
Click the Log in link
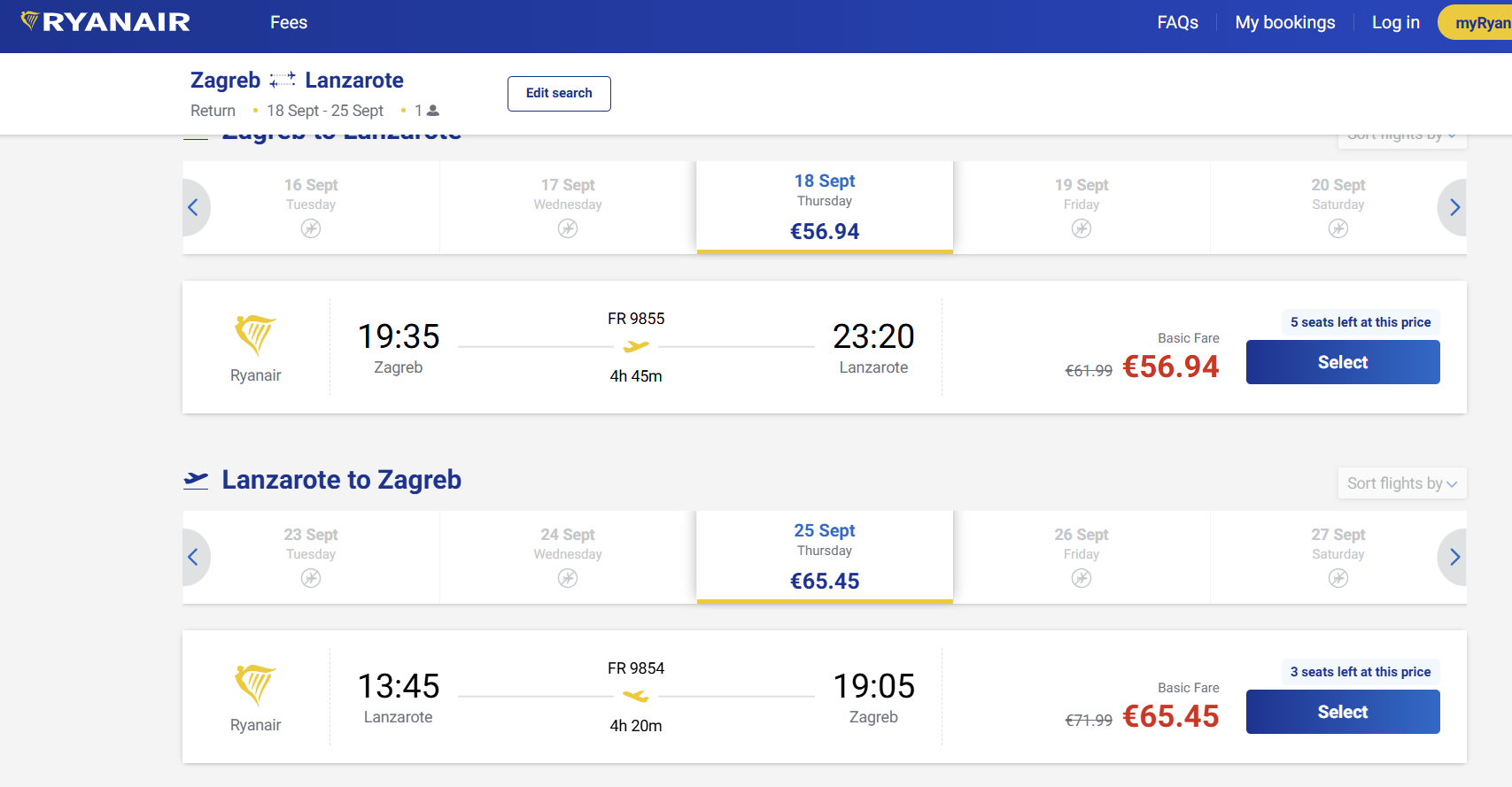click(1395, 23)
